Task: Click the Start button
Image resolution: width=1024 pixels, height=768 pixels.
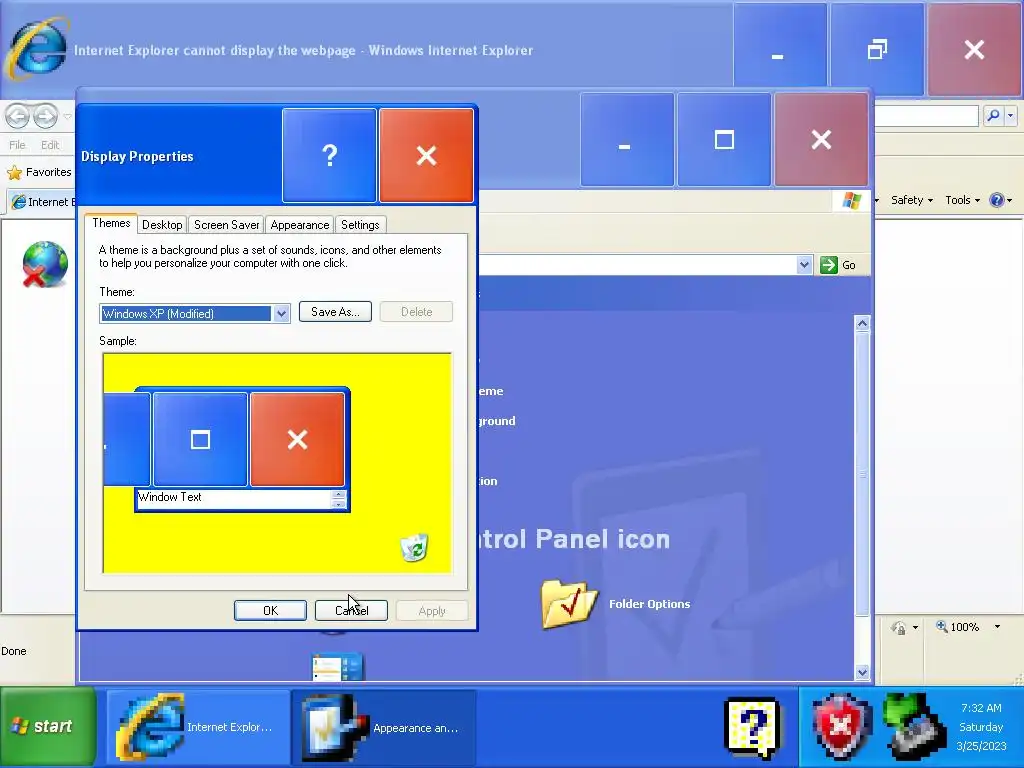Action: coord(48,726)
